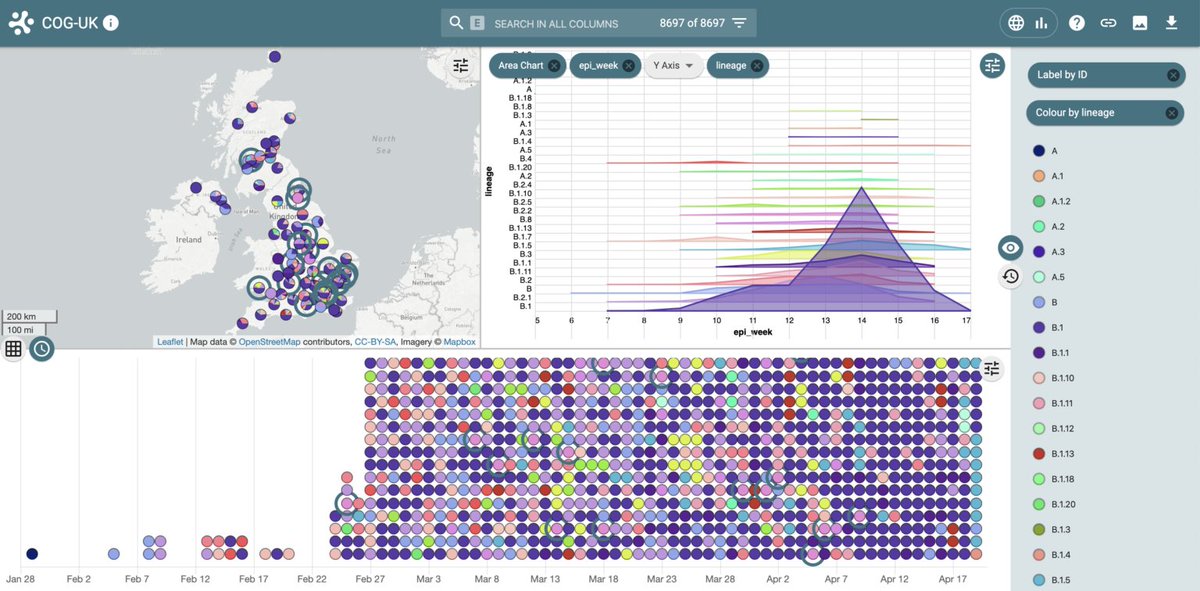Toggle the exact match E search icon
This screenshot has width=1200, height=591.
point(477,23)
